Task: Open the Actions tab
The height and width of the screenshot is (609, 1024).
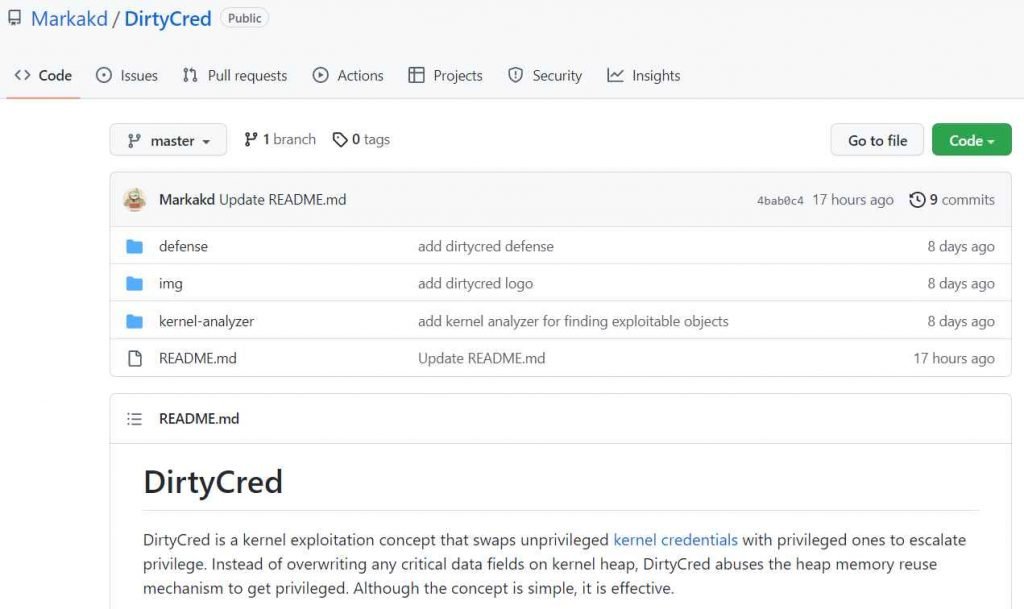Action: pyautogui.click(x=348, y=76)
